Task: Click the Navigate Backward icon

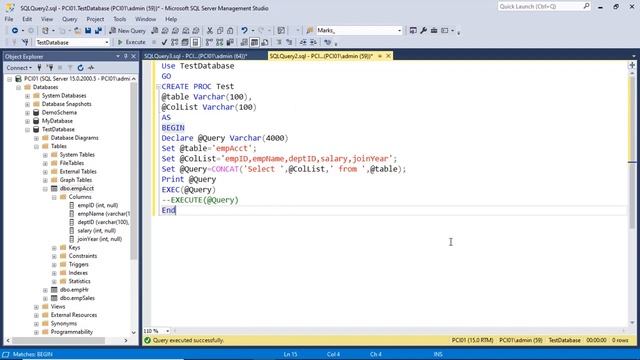Action: coord(15,31)
